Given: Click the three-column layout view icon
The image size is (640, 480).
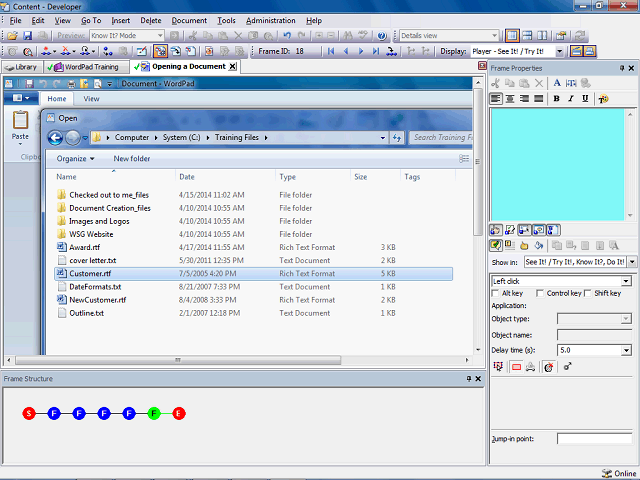Looking at the screenshot, I should click(542, 36).
